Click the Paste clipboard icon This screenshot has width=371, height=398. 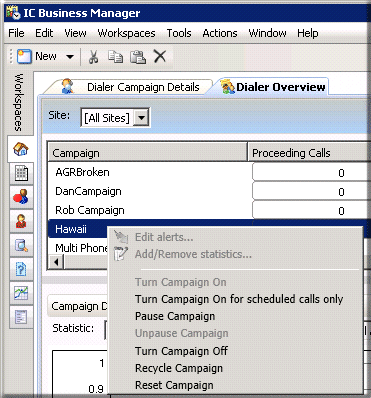point(138,56)
